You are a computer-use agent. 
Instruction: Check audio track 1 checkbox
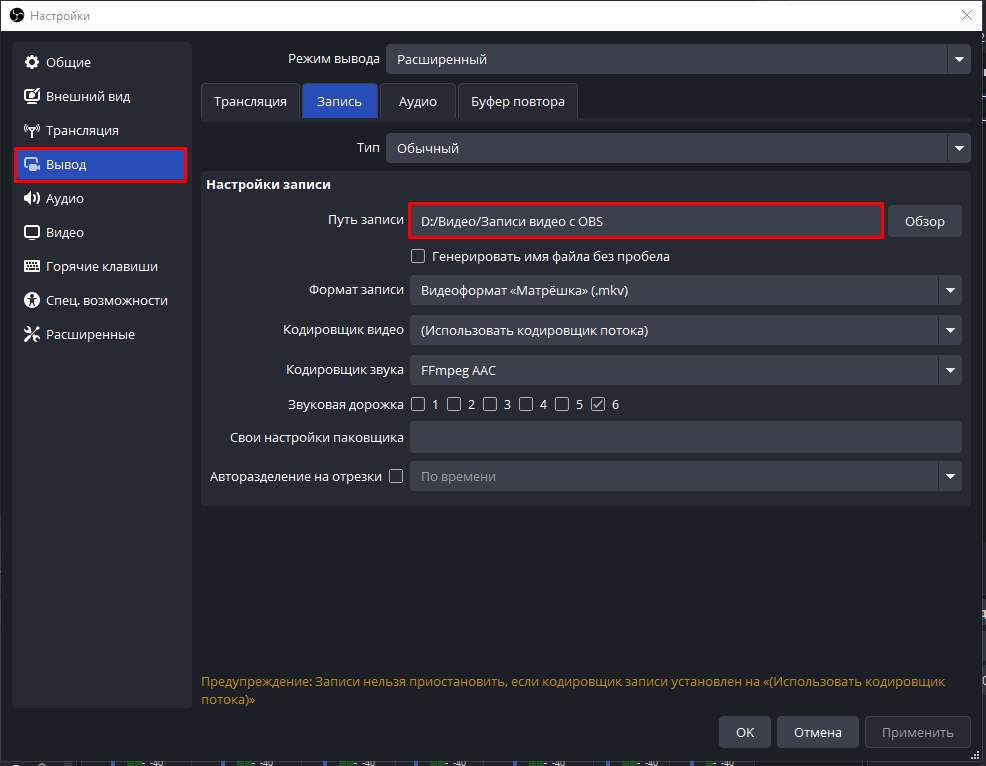[418, 404]
